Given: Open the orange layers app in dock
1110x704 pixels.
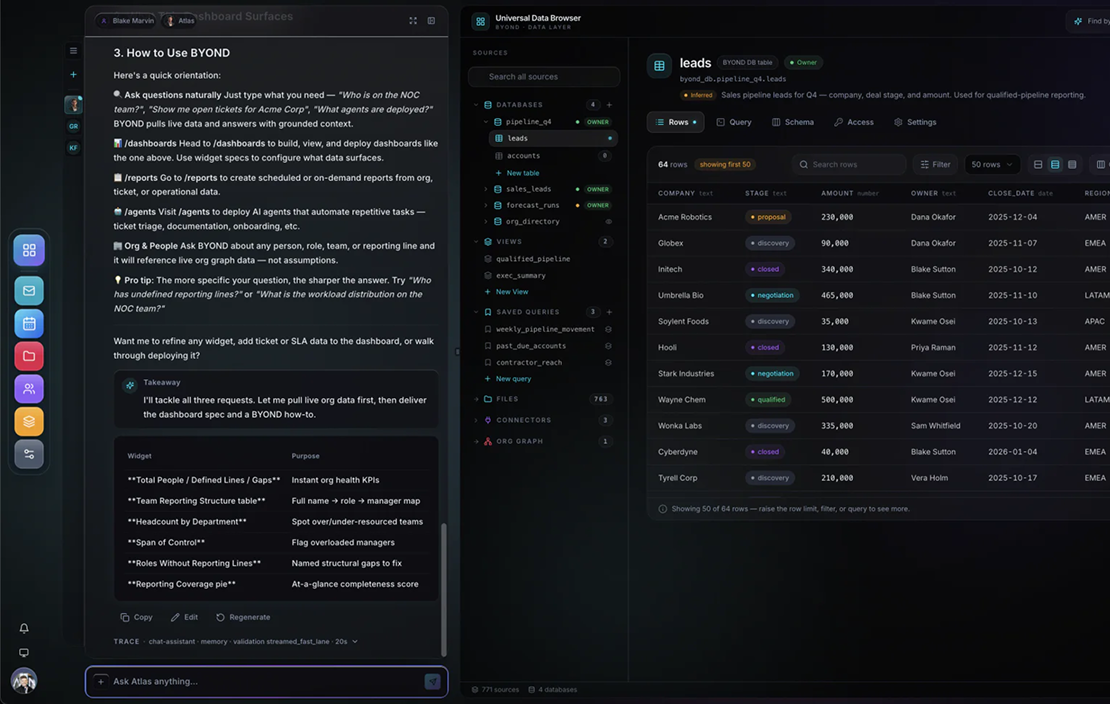Looking at the screenshot, I should tap(29, 421).
